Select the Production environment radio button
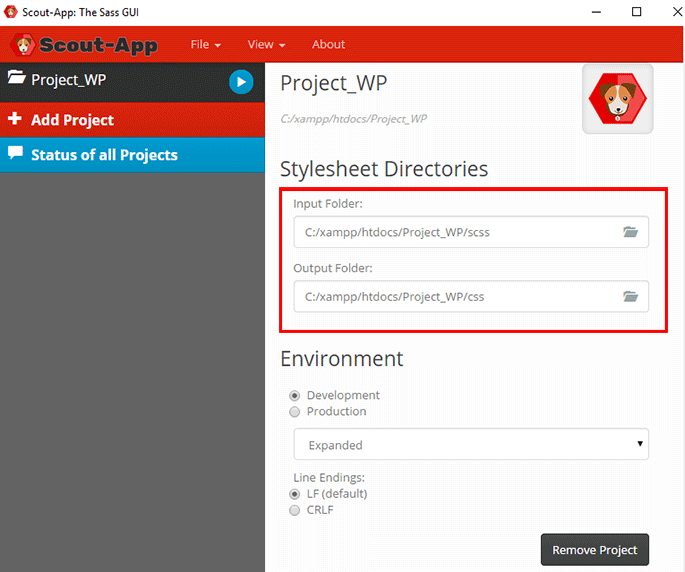Viewport: 685px width, 572px height. point(294,412)
